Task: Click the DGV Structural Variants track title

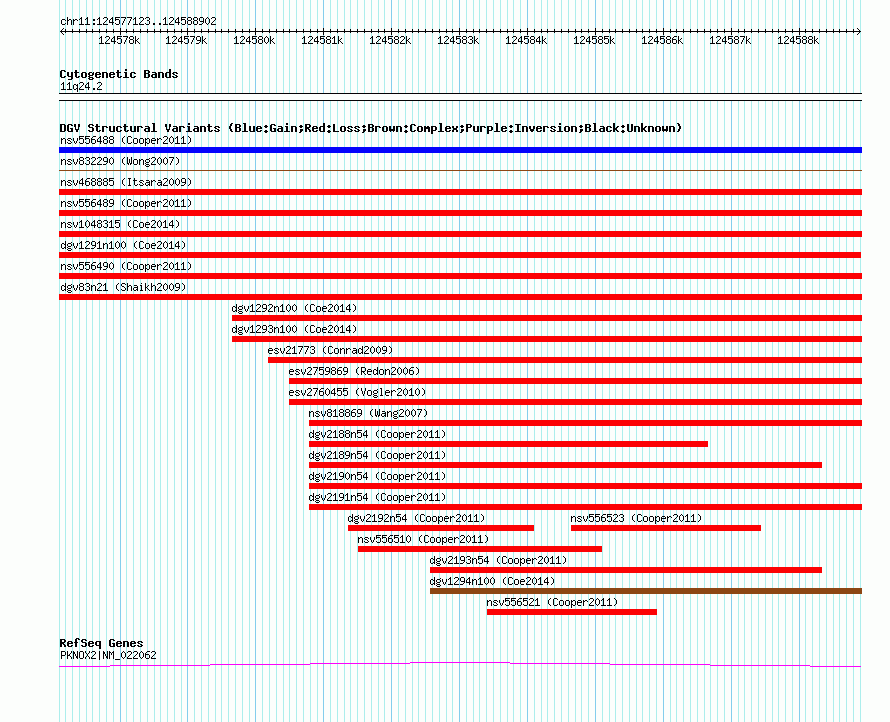Action: pyautogui.click(x=370, y=128)
